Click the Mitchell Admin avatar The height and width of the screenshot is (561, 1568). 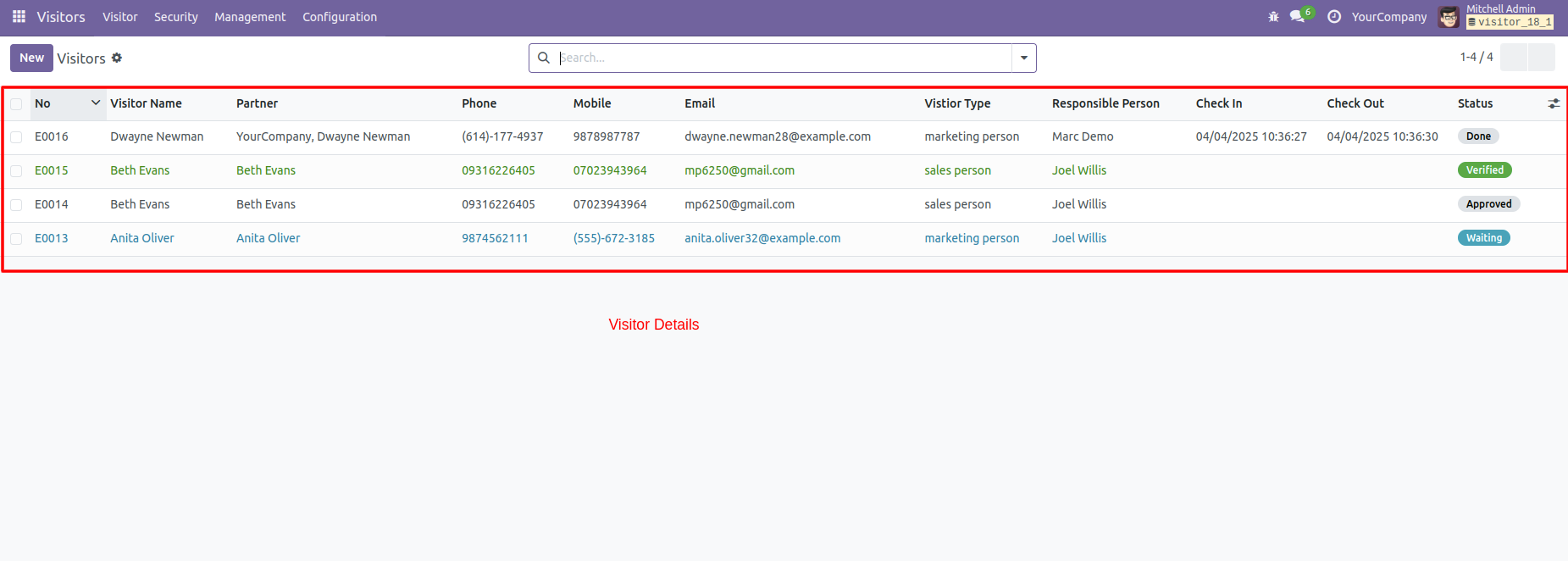1449,17
